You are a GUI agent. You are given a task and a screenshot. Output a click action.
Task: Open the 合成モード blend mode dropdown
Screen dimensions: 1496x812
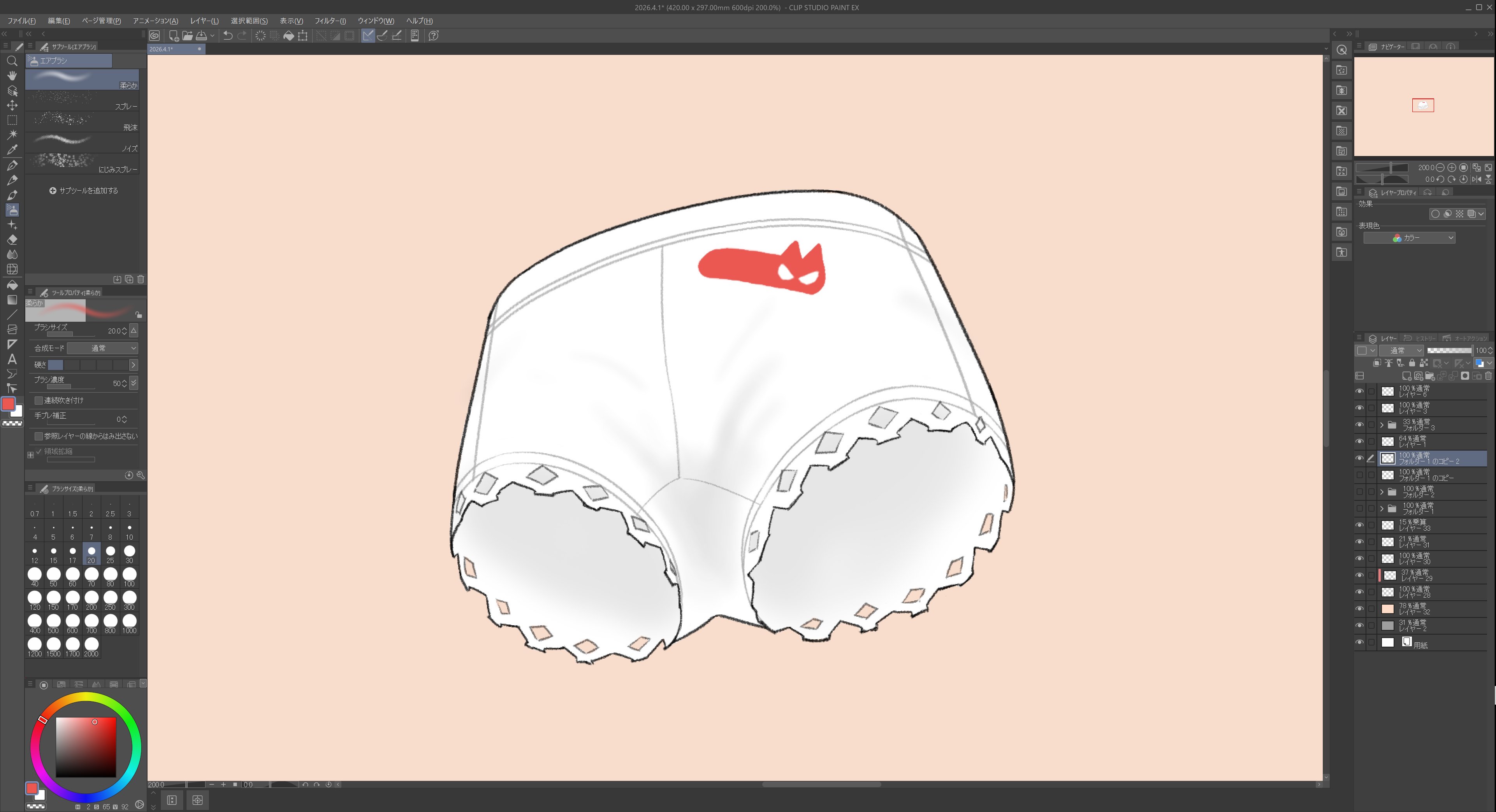click(x=102, y=348)
